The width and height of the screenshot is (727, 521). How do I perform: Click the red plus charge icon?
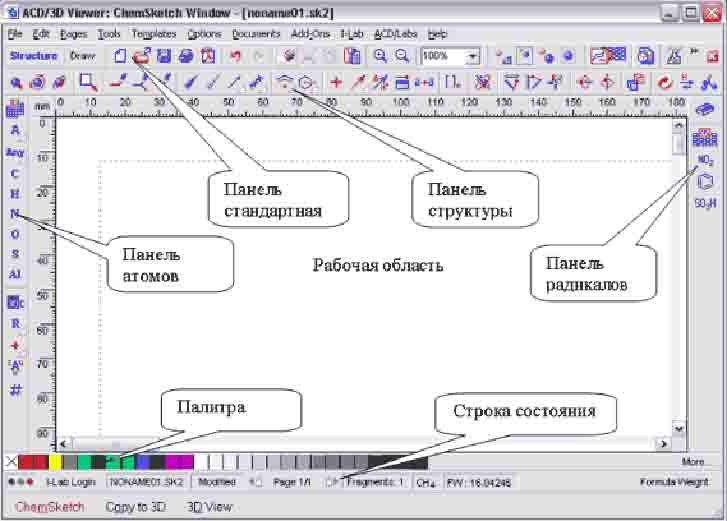point(336,83)
